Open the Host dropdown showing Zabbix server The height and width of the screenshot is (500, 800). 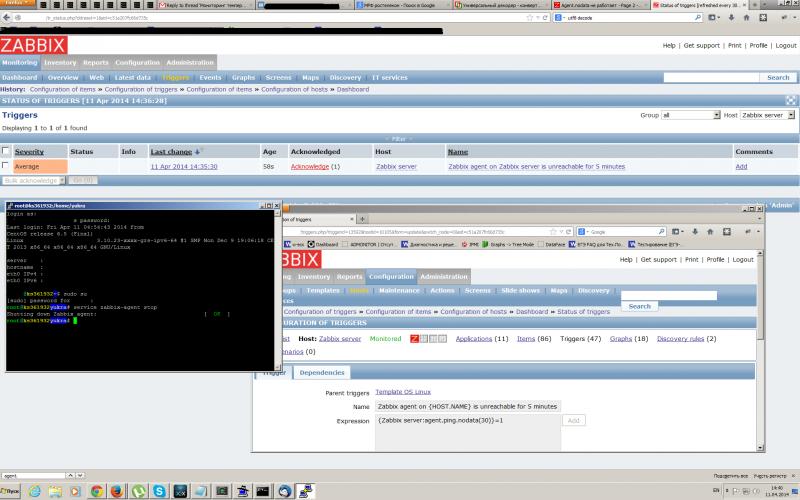tap(767, 115)
